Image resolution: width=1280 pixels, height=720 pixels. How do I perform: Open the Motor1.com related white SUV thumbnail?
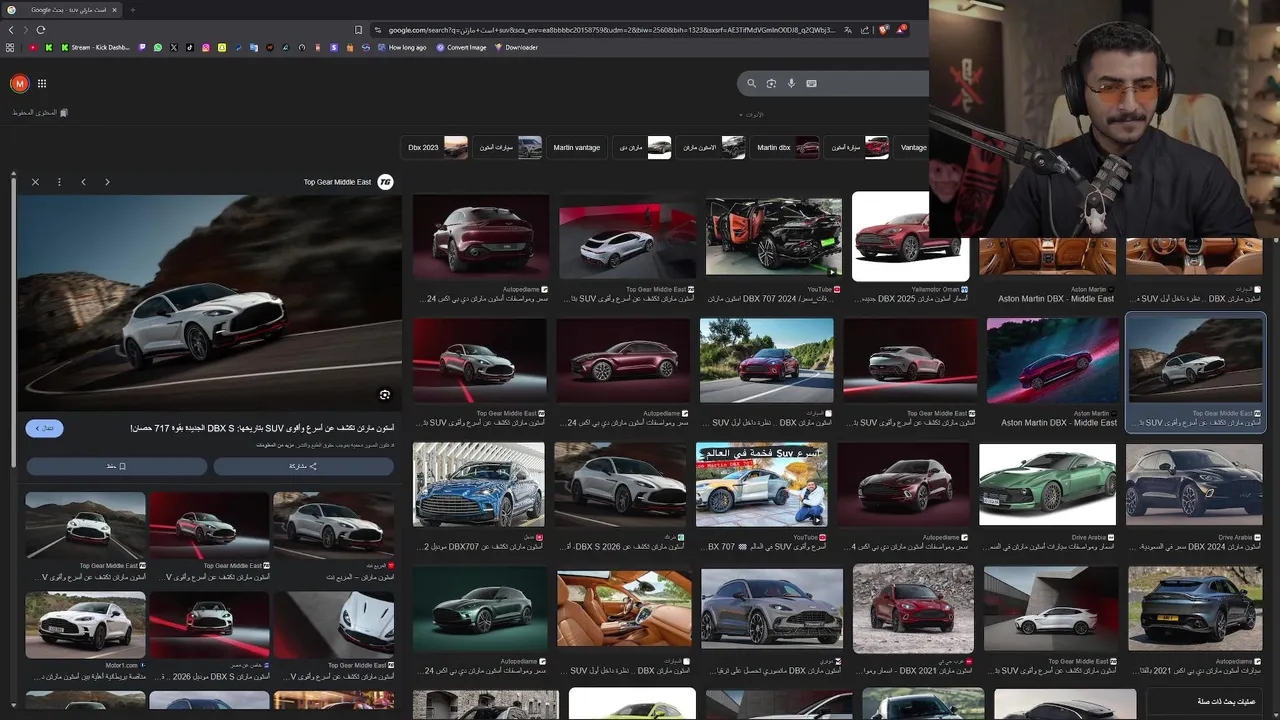(85, 625)
